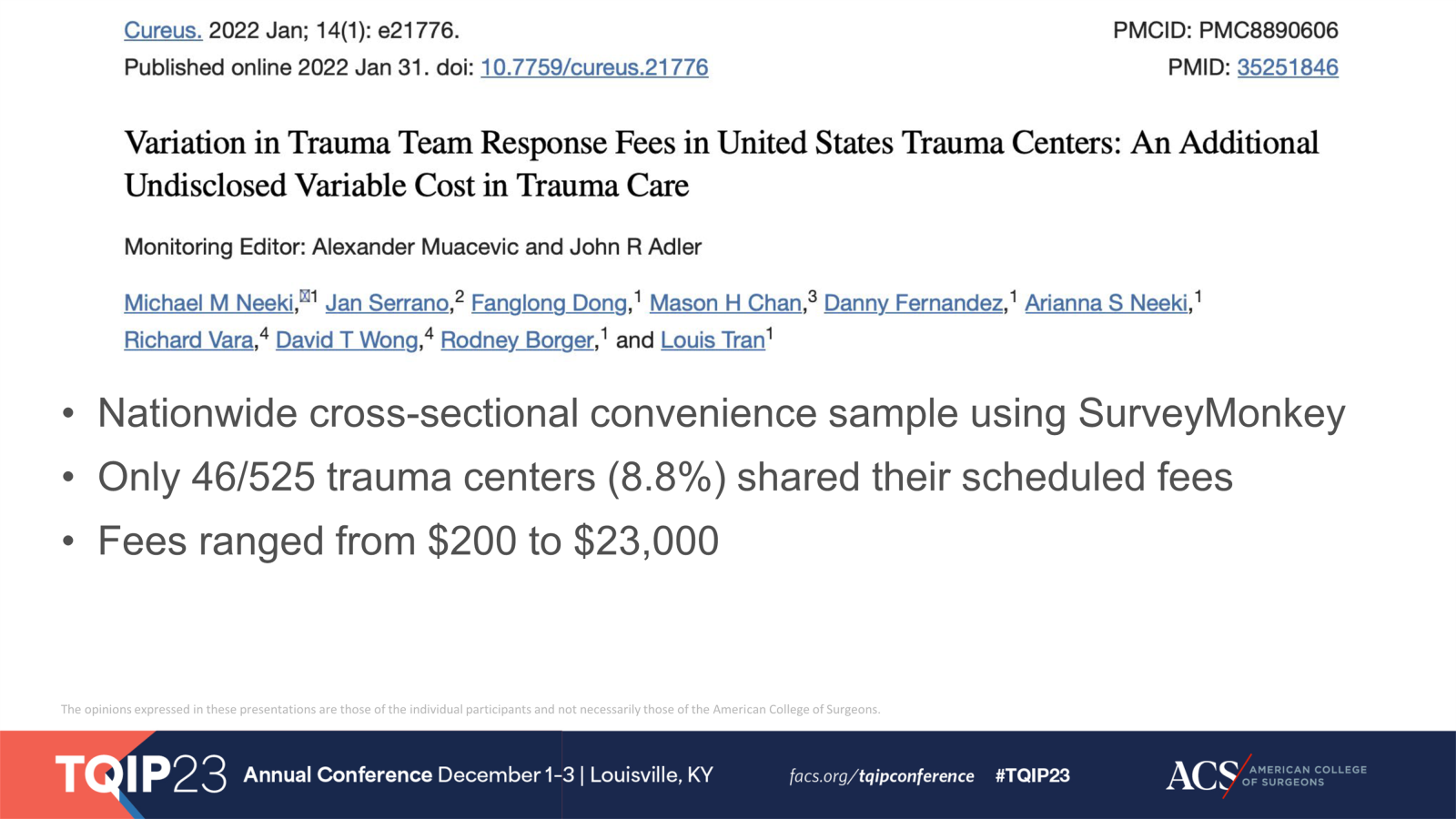The image size is (1456, 819).
Task: Click author link Michael M Neeki
Action: pos(209,303)
